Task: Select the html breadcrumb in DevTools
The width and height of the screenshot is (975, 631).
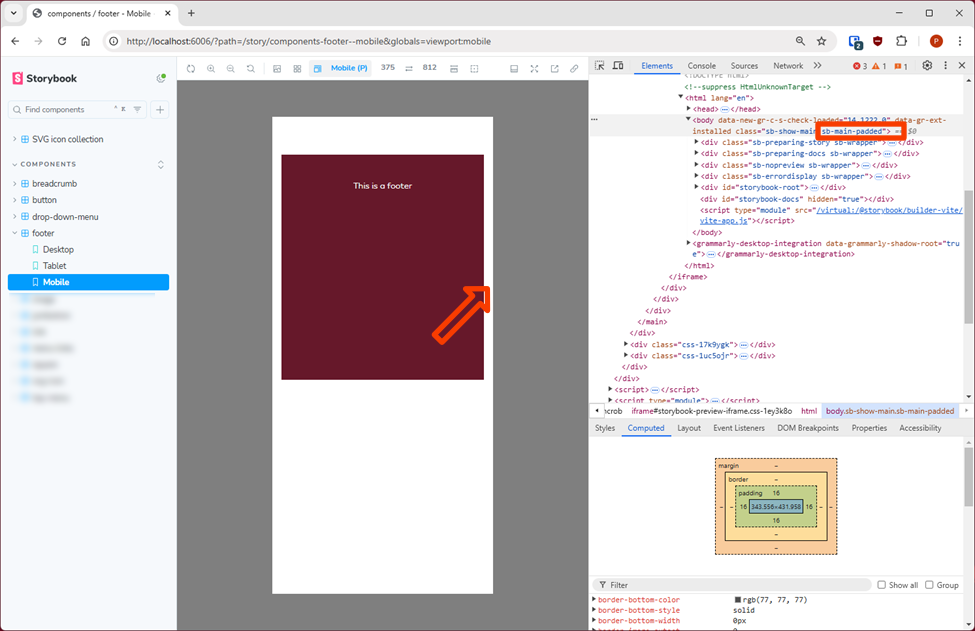Action: (808, 411)
